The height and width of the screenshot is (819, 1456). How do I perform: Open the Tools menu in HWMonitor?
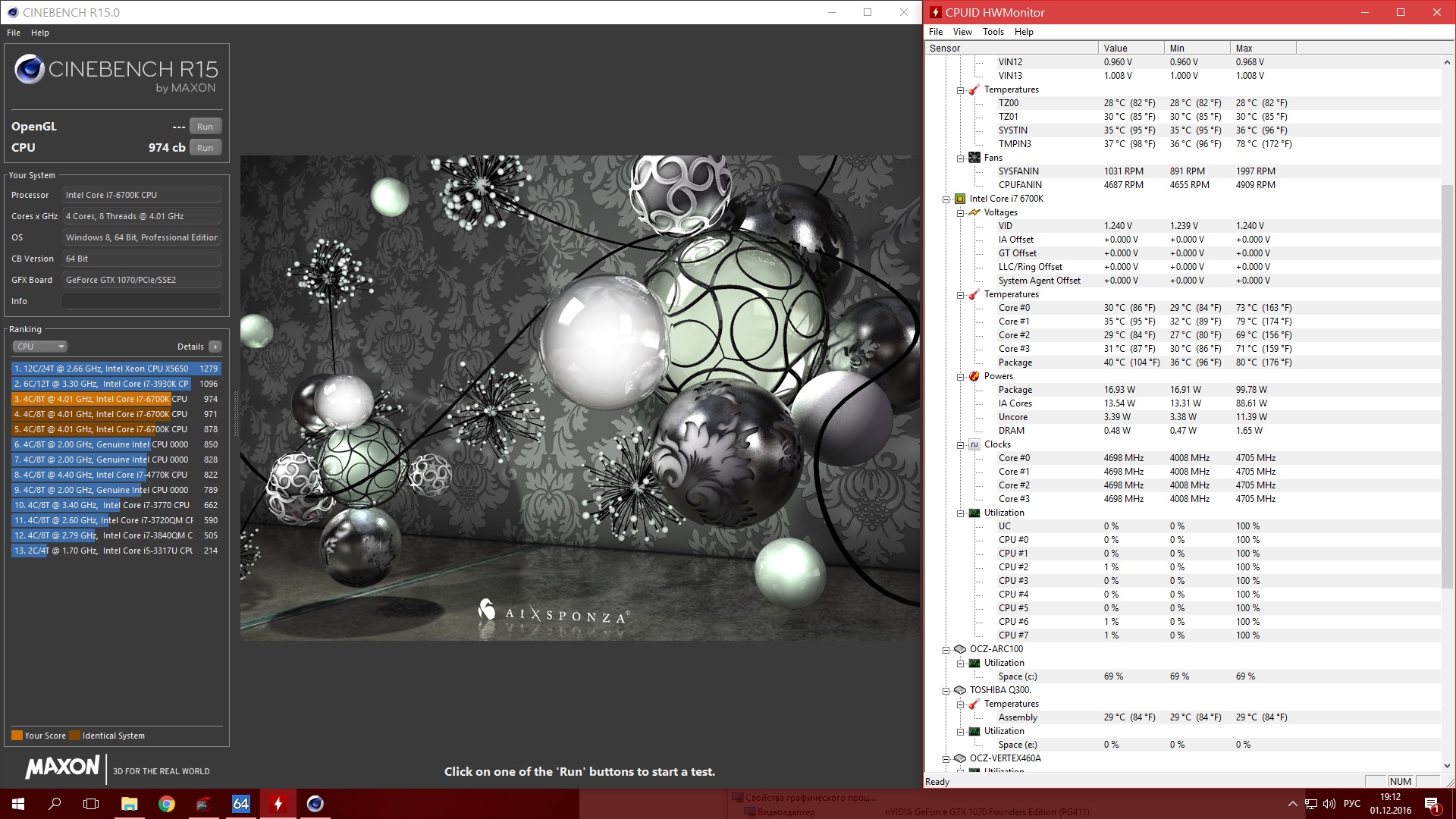pyautogui.click(x=993, y=32)
